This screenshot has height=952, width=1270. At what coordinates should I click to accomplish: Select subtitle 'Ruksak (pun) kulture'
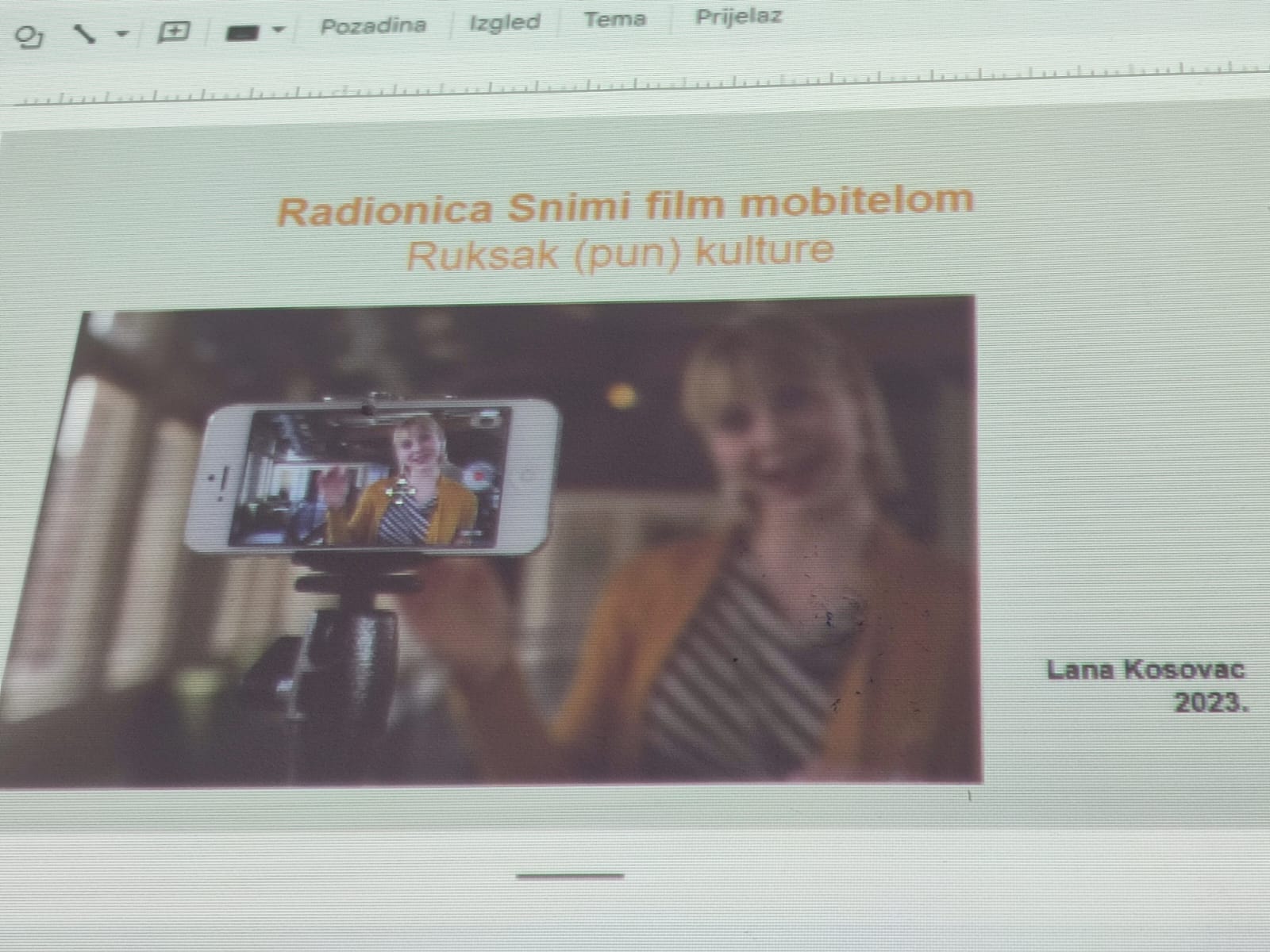coord(620,254)
